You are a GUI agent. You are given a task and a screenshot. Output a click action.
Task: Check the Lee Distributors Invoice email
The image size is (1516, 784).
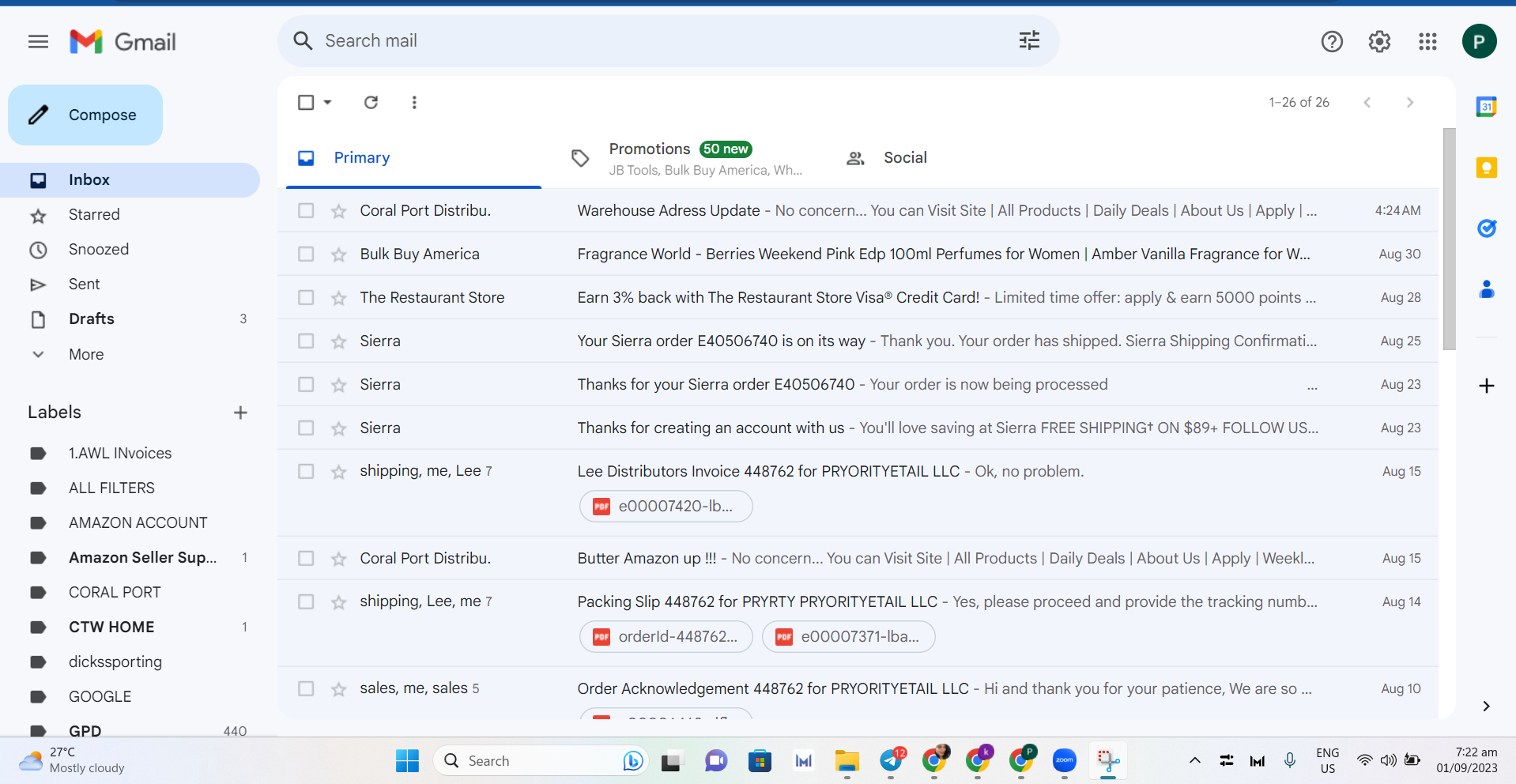306,471
